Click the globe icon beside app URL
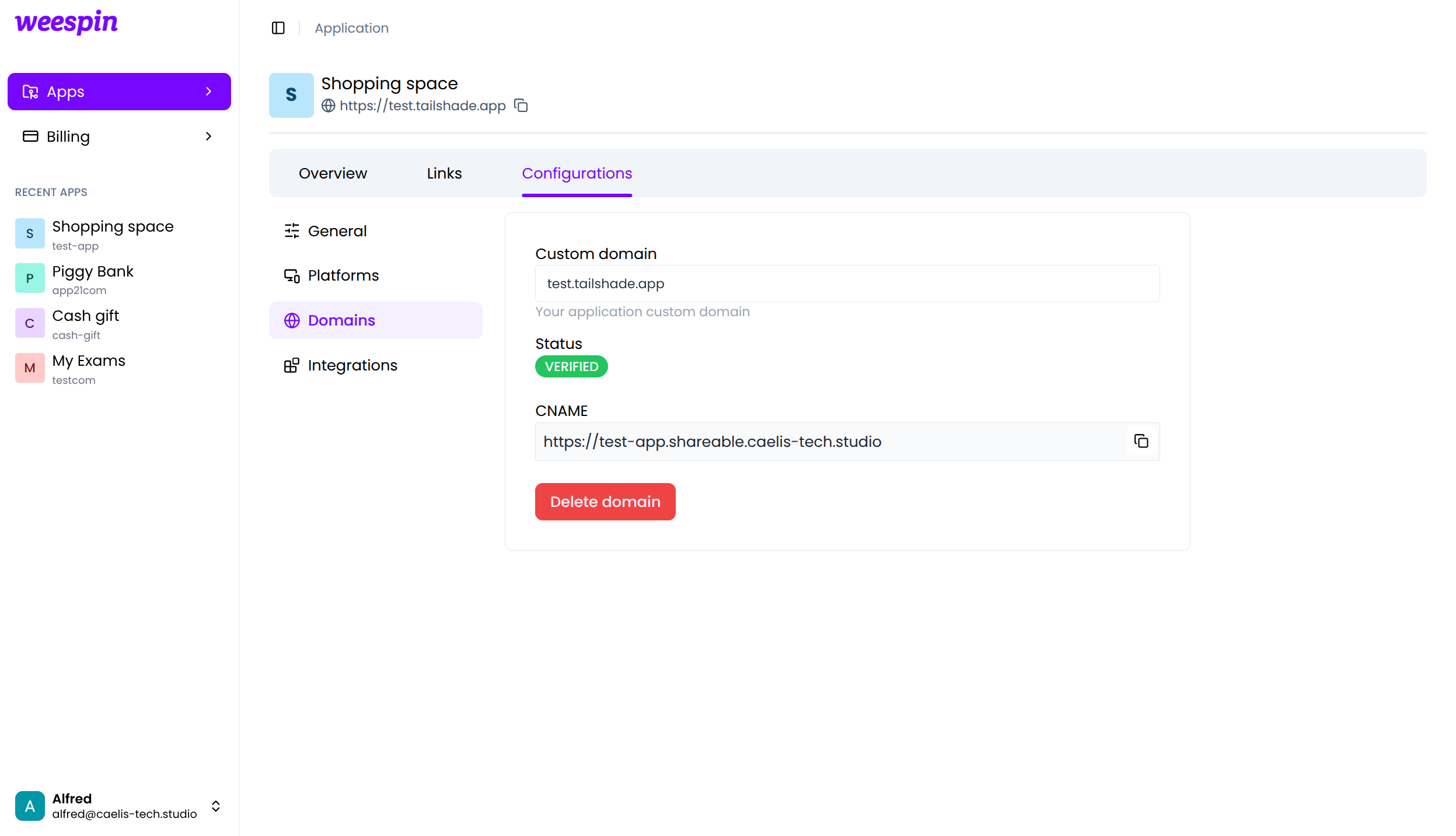1456x836 pixels. tap(329, 106)
